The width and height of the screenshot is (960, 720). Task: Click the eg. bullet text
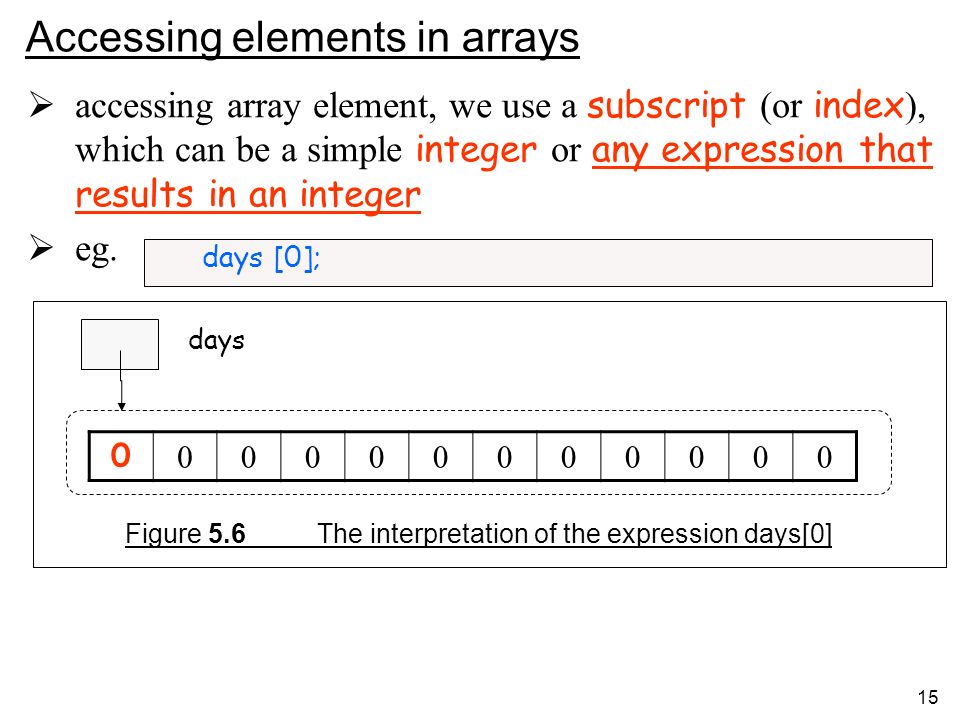coord(96,250)
